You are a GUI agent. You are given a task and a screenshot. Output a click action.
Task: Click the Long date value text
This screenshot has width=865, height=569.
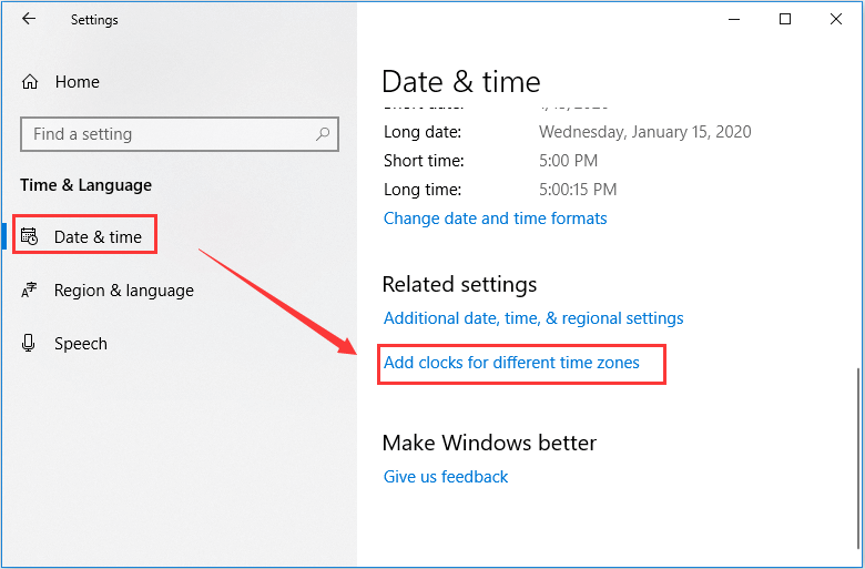pyautogui.click(x=645, y=132)
